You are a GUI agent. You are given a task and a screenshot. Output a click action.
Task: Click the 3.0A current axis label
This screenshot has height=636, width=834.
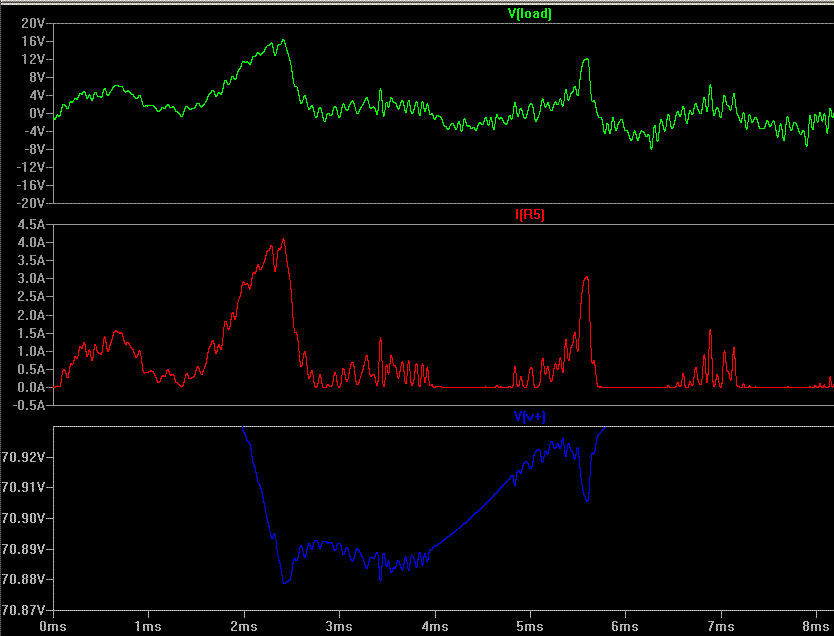click(x=31, y=279)
